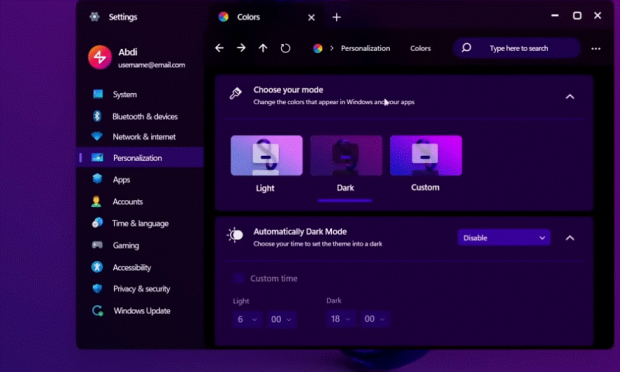Click the Settings gear icon in title bar
Viewport: 620px width, 372px height.
[x=94, y=17]
